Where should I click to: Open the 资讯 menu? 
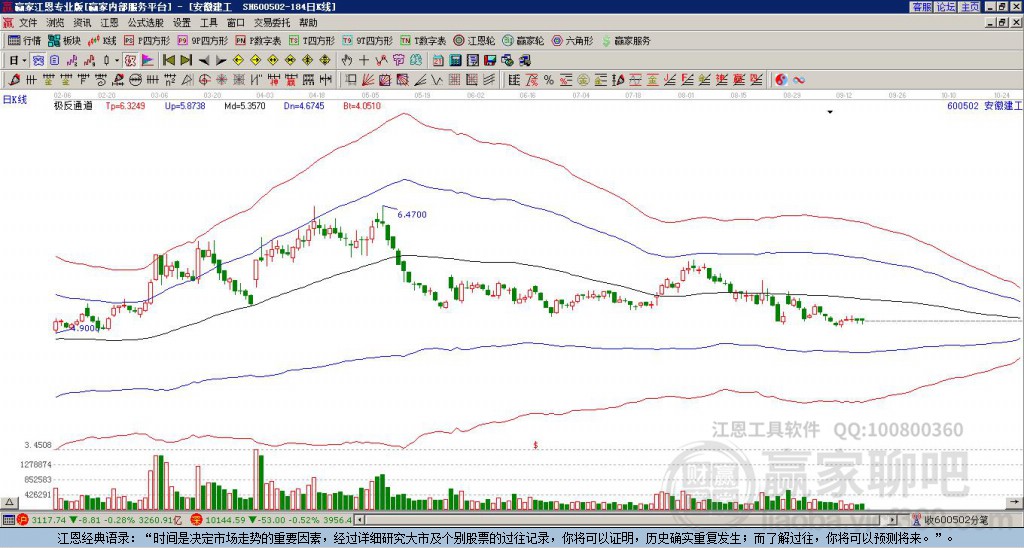(x=82, y=23)
